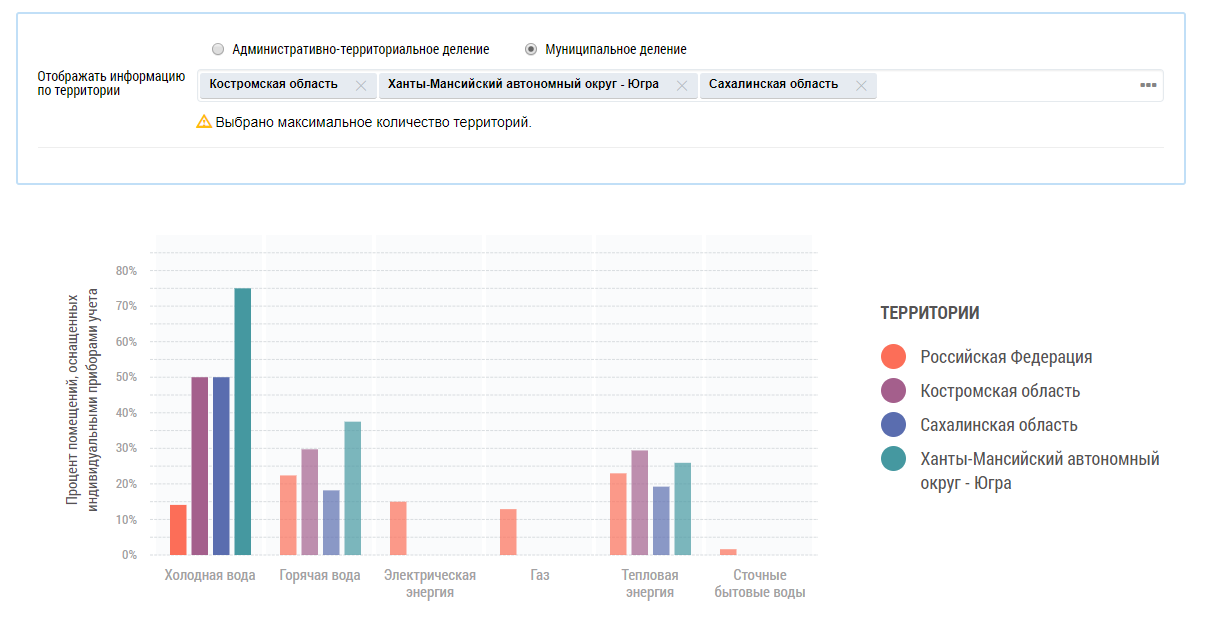Toggle Костромская область legend circle

pyautogui.click(x=893, y=391)
